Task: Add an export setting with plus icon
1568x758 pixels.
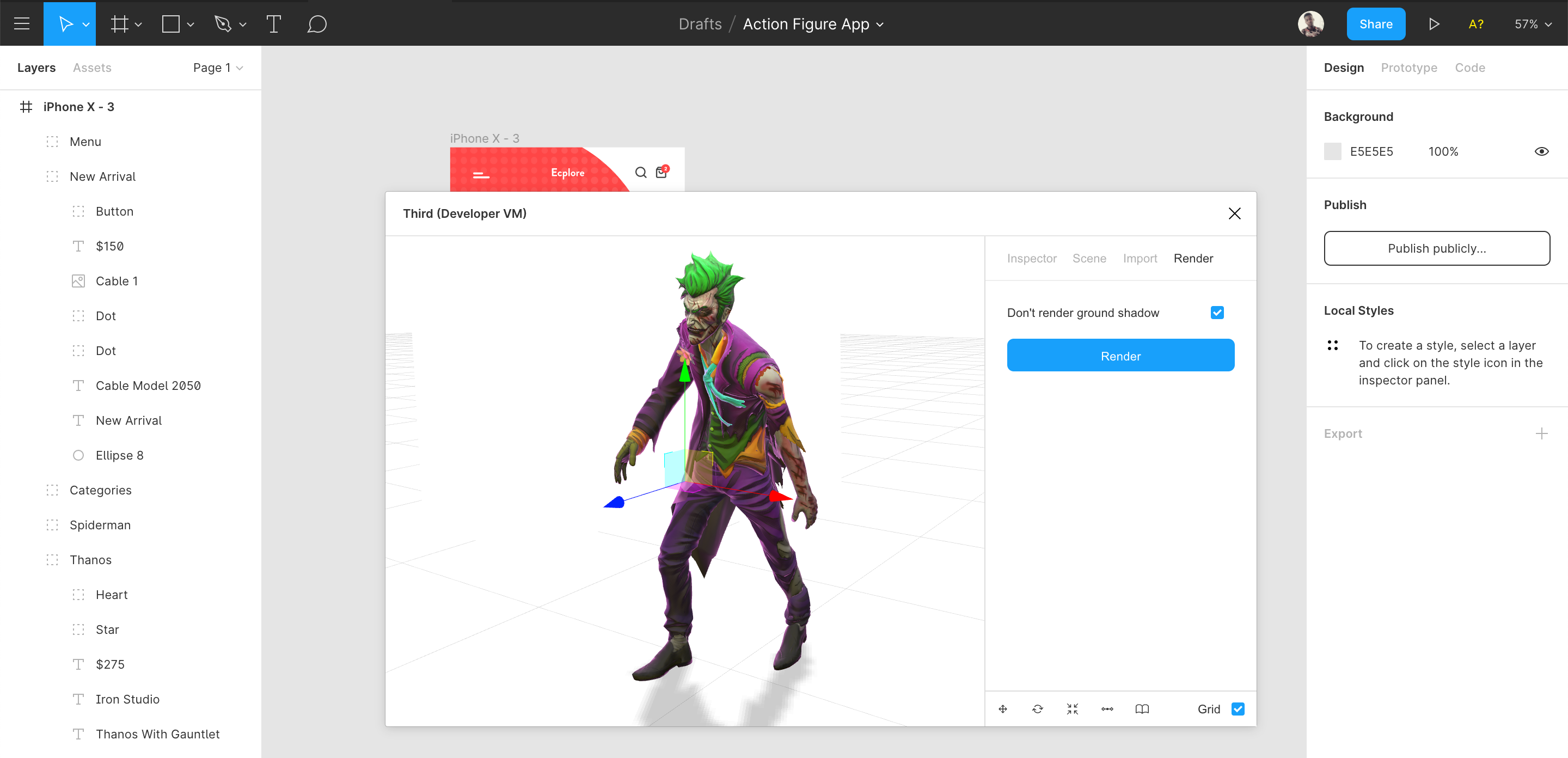Action: pyautogui.click(x=1541, y=433)
